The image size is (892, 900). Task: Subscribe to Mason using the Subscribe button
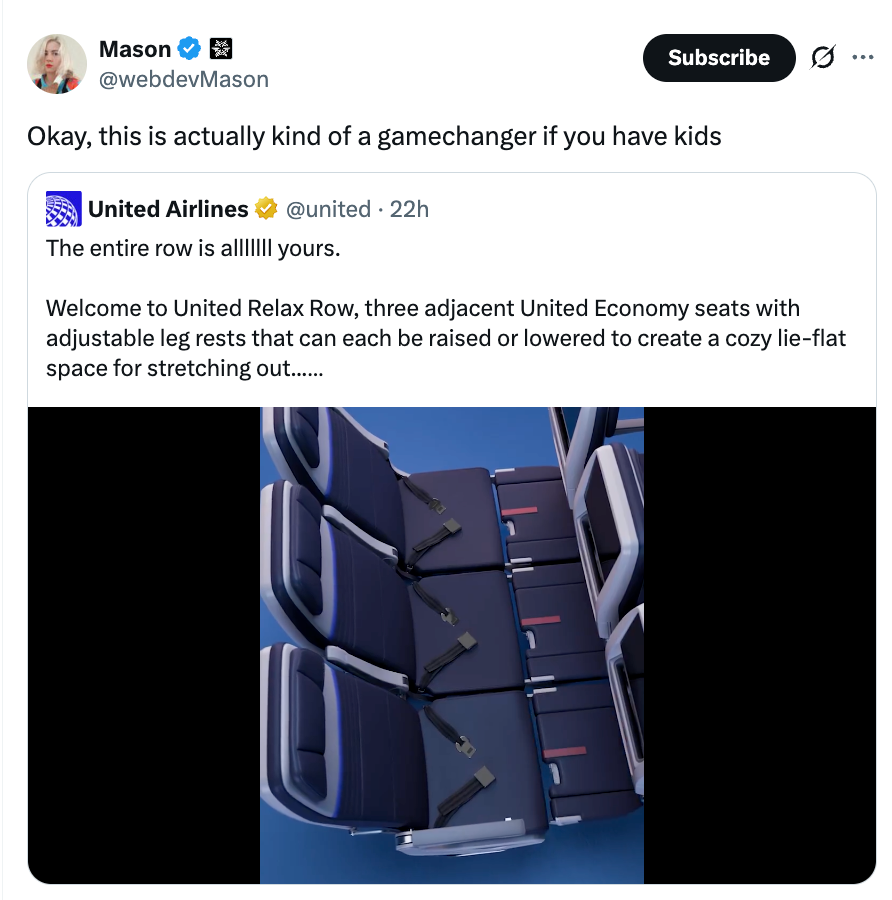[719, 58]
